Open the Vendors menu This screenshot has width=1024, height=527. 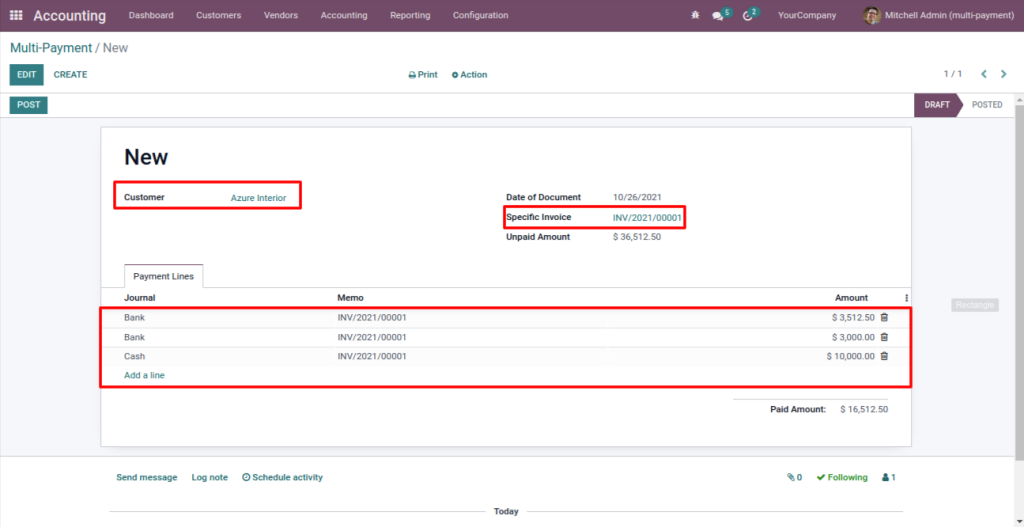pyautogui.click(x=281, y=15)
